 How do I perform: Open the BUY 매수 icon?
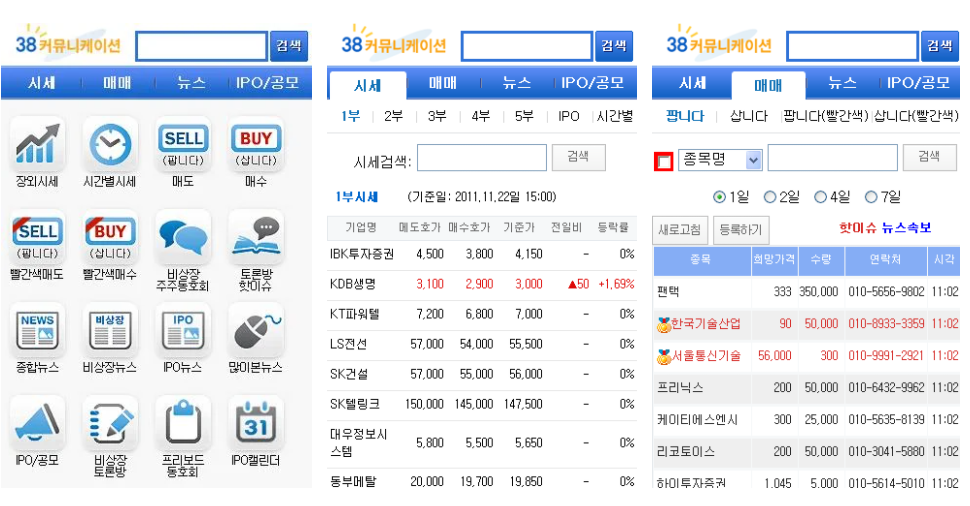tap(255, 144)
